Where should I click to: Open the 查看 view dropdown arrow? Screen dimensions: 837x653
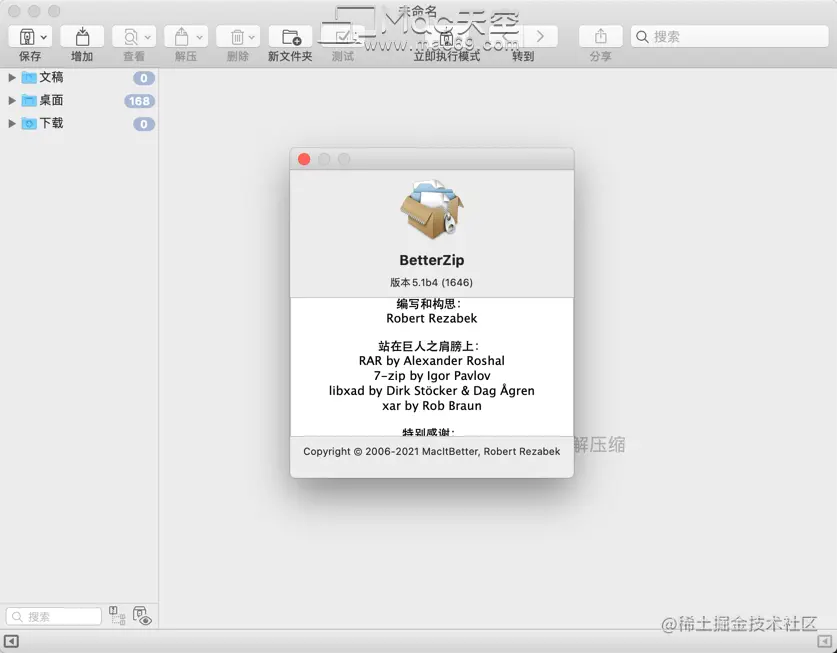click(x=148, y=37)
